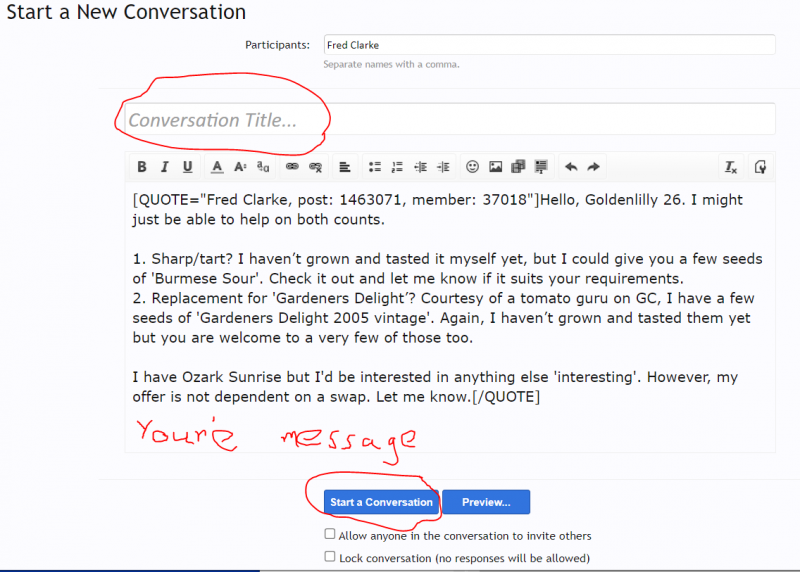Click the underline formatting icon

coord(187,167)
